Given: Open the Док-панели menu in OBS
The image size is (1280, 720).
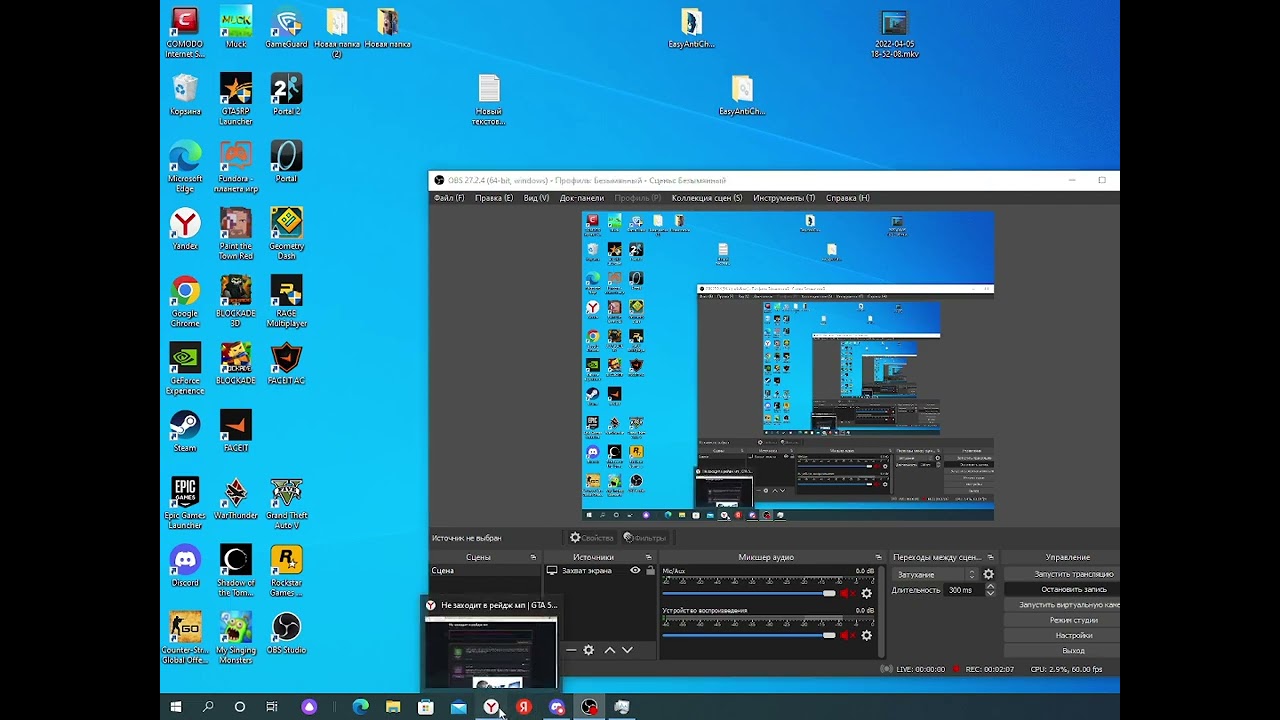Looking at the screenshot, I should pos(582,198).
